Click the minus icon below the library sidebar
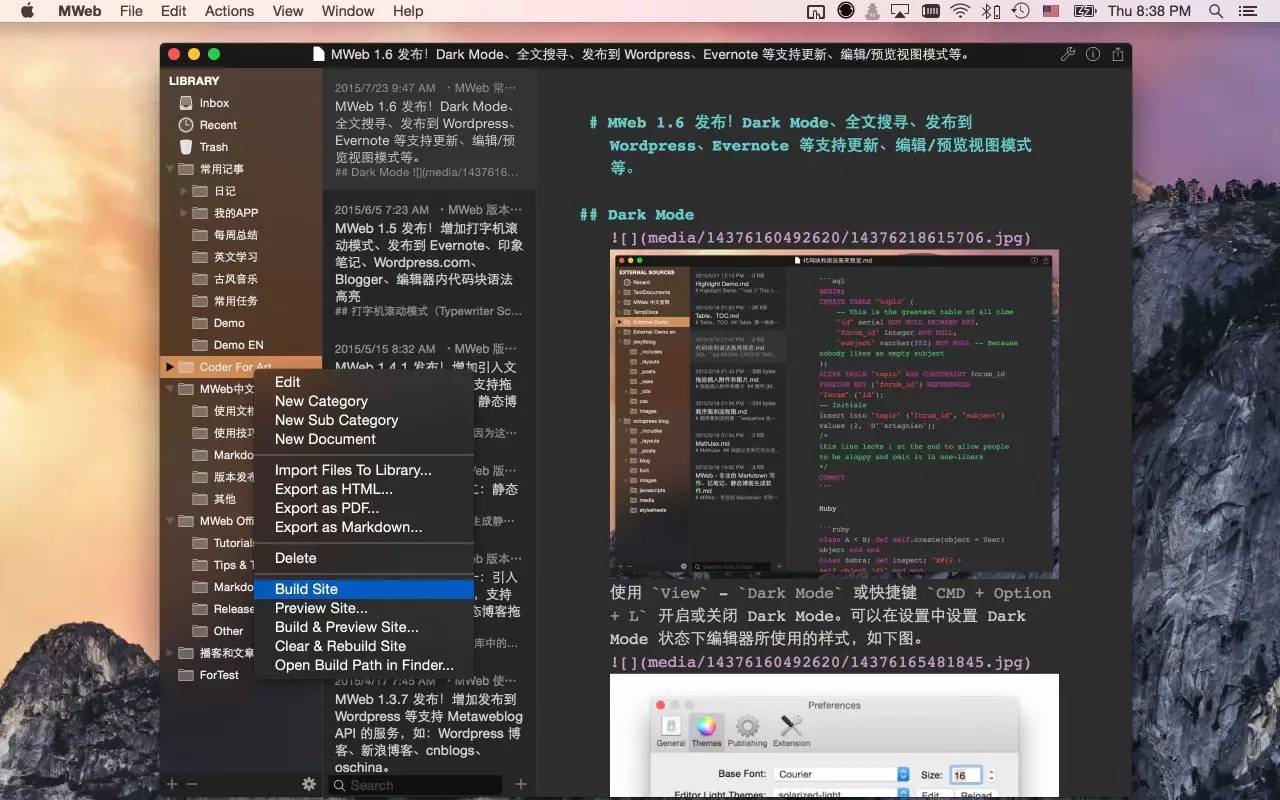Image resolution: width=1280 pixels, height=800 pixels. [x=192, y=785]
